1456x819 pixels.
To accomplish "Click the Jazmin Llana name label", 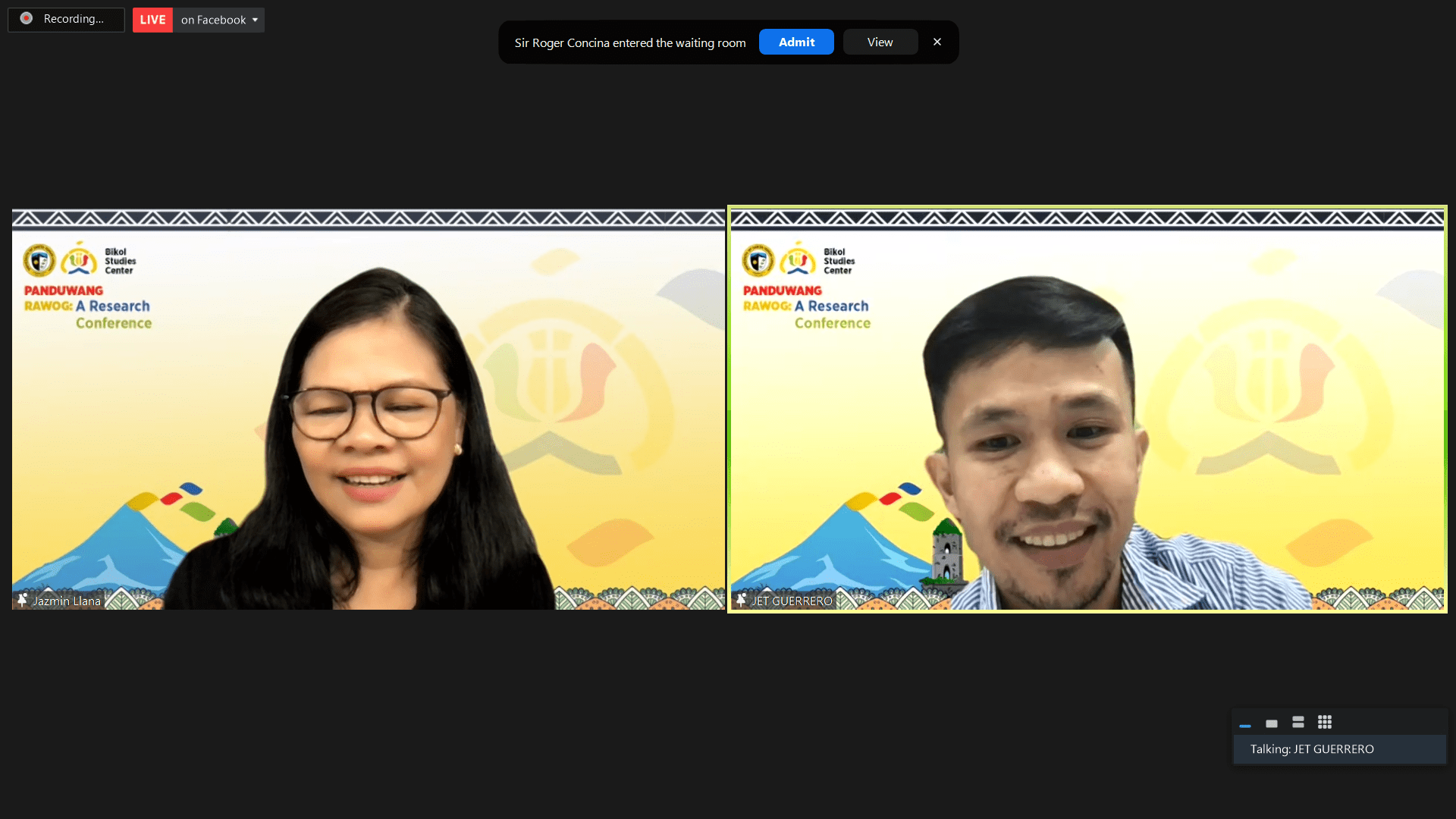I will (x=67, y=601).
